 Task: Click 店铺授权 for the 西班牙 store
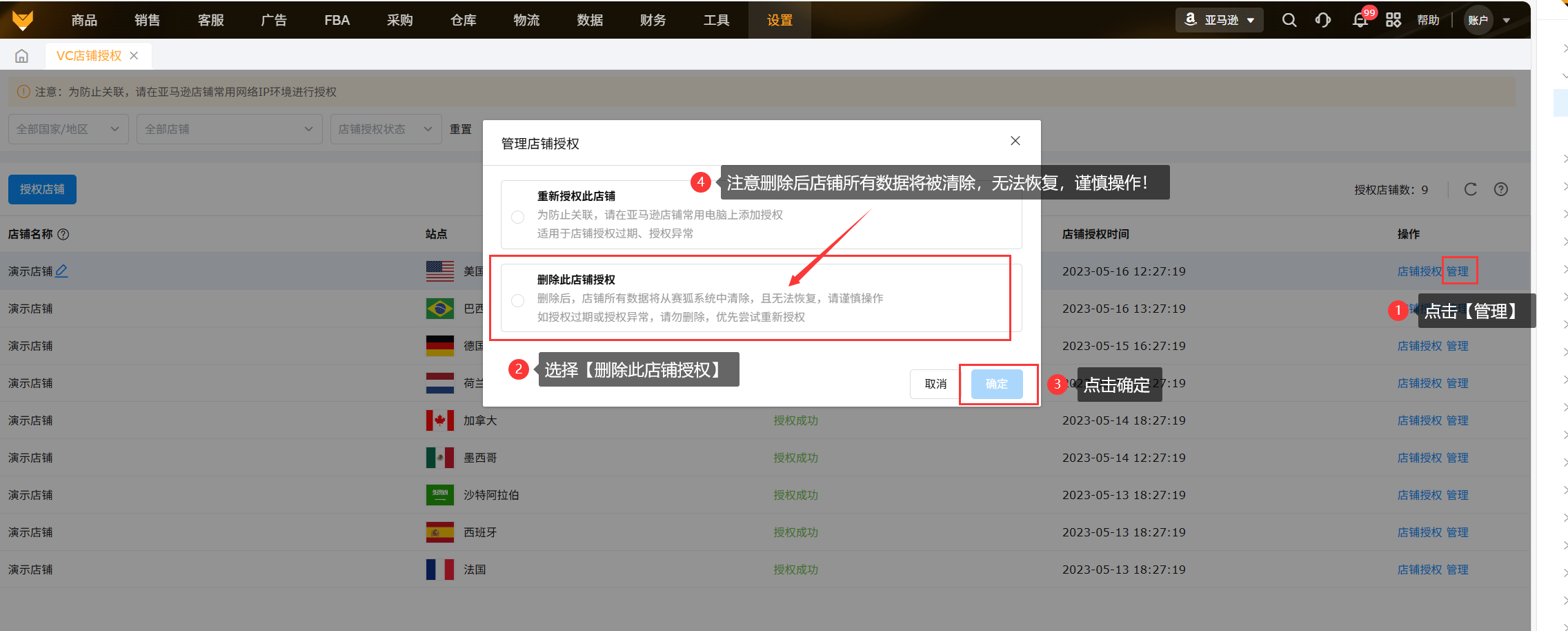click(1420, 532)
